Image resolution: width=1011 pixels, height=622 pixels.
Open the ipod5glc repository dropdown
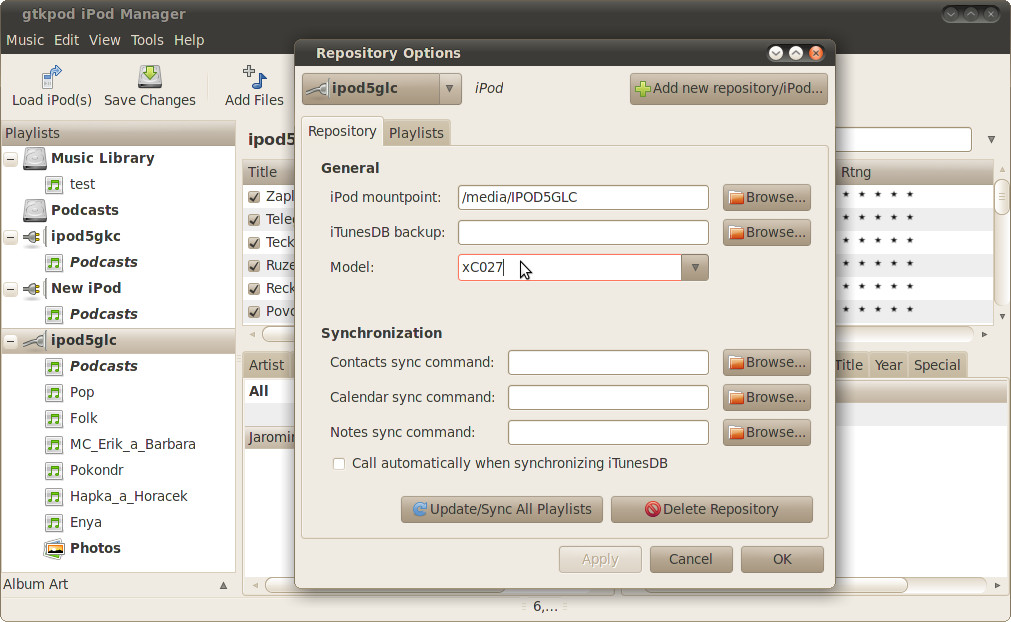pyautogui.click(x=449, y=88)
